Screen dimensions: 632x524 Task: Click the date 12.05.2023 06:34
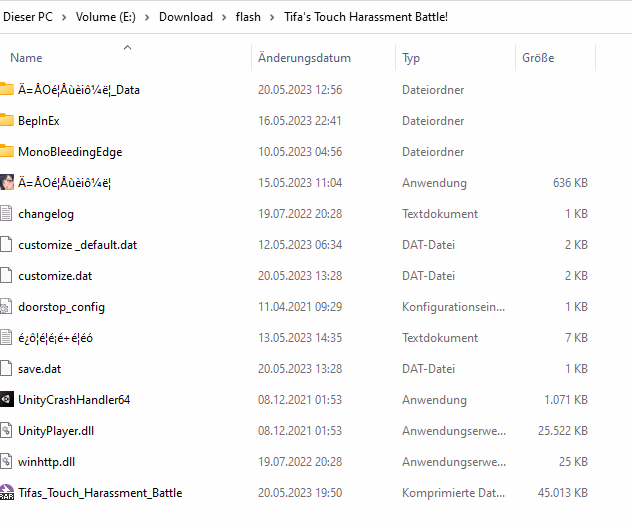[300, 245]
